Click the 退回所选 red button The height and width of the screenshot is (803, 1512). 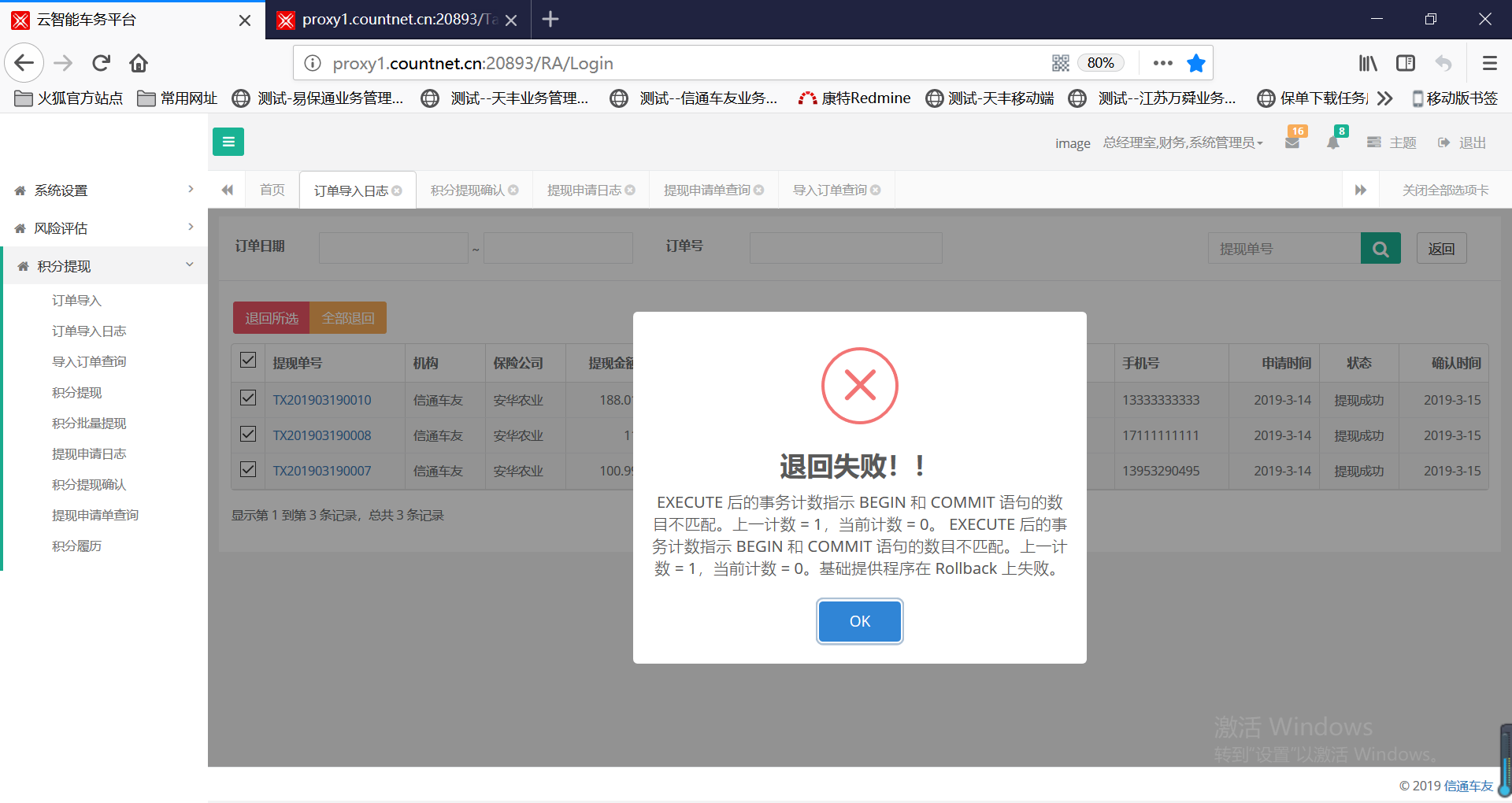(x=271, y=318)
